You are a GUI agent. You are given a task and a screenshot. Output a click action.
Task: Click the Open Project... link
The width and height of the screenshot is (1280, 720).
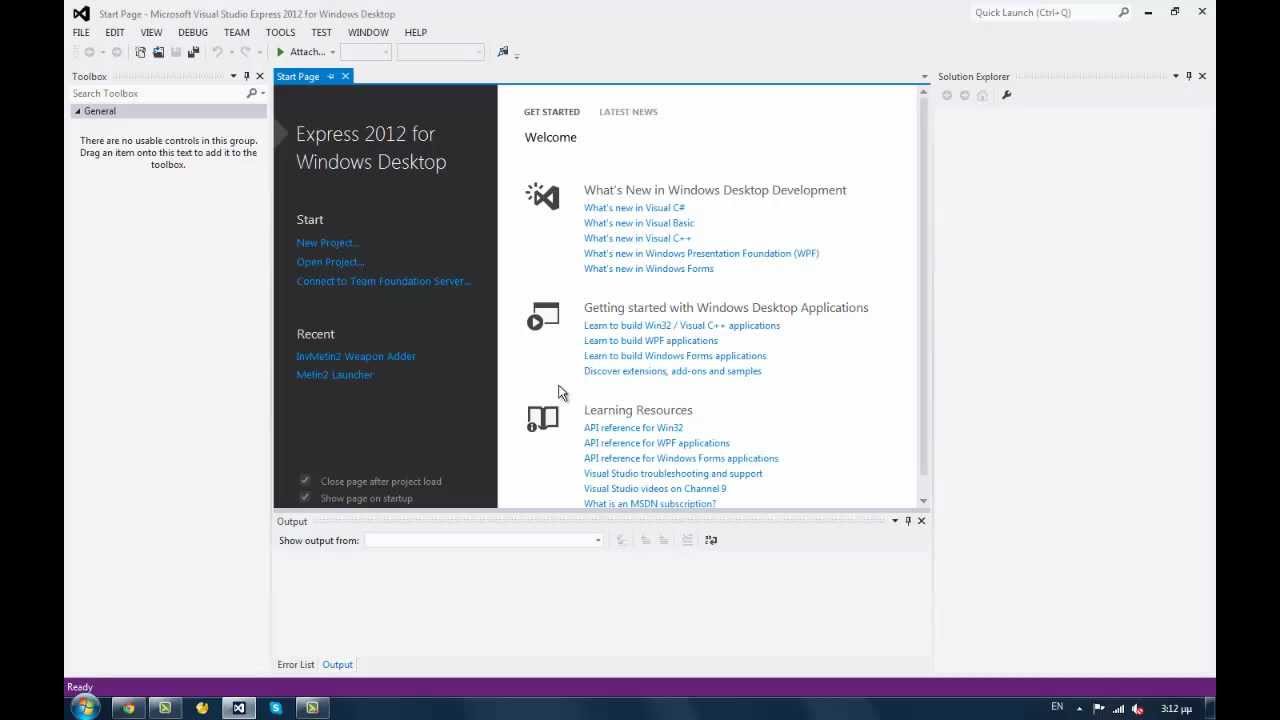[x=330, y=262]
